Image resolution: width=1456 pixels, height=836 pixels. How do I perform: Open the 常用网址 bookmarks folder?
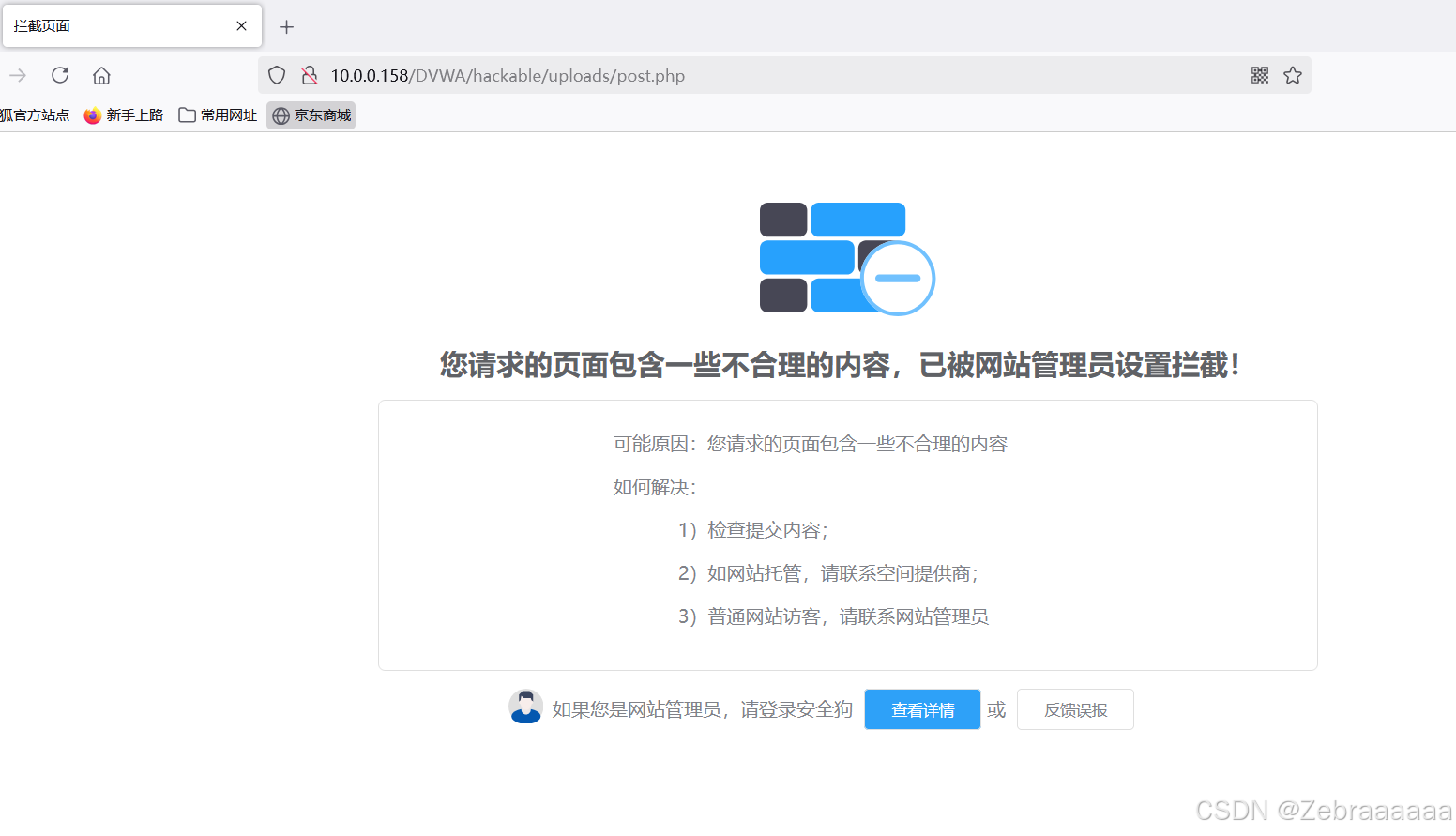[218, 115]
